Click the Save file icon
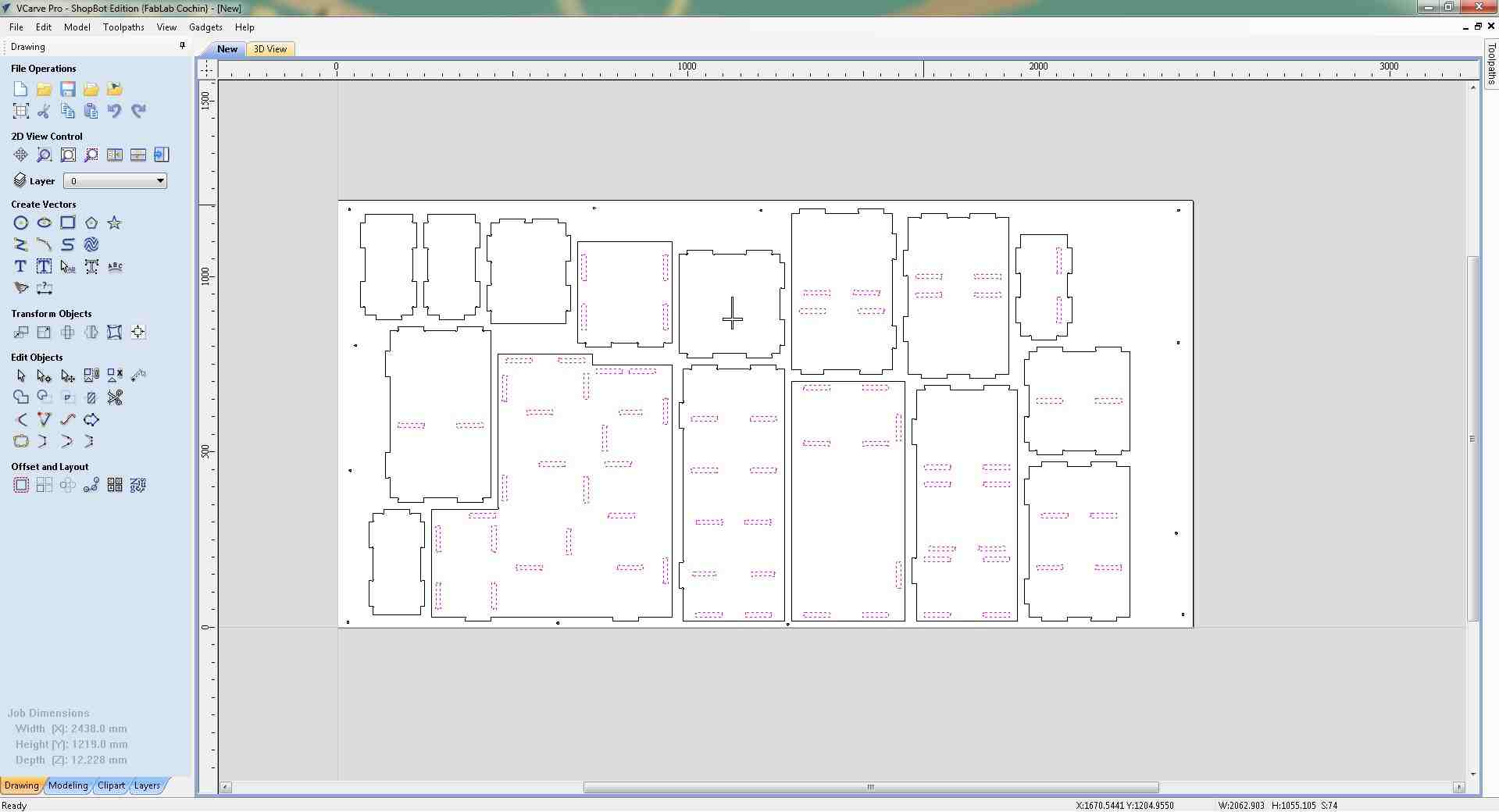 tap(67, 89)
